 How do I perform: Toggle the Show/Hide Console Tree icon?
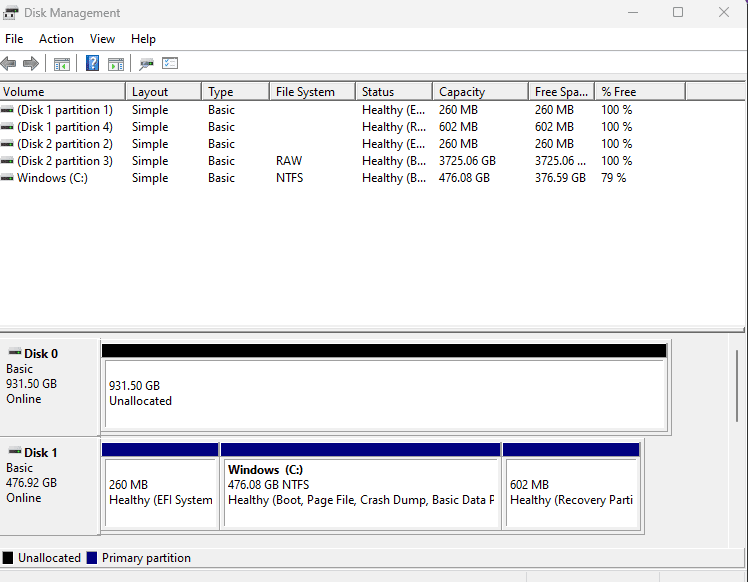62,64
